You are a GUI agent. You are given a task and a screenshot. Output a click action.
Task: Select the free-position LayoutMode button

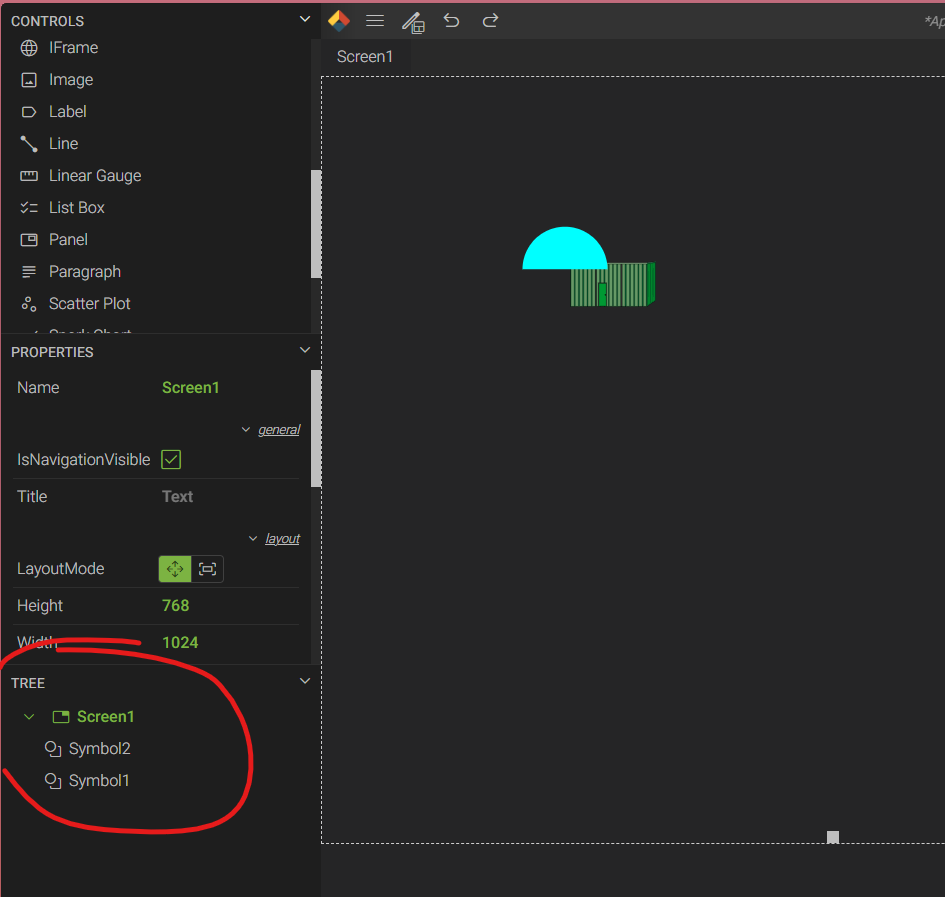tap(175, 569)
